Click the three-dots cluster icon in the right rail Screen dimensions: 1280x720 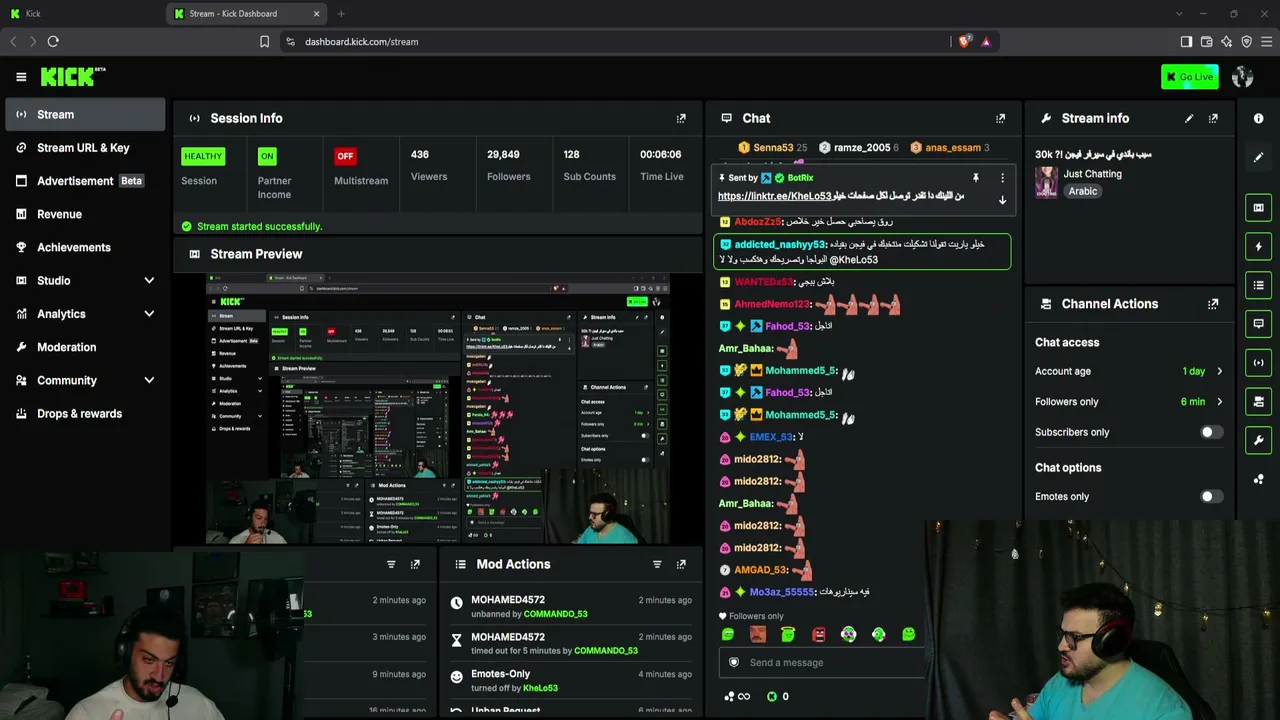[x=1258, y=479]
